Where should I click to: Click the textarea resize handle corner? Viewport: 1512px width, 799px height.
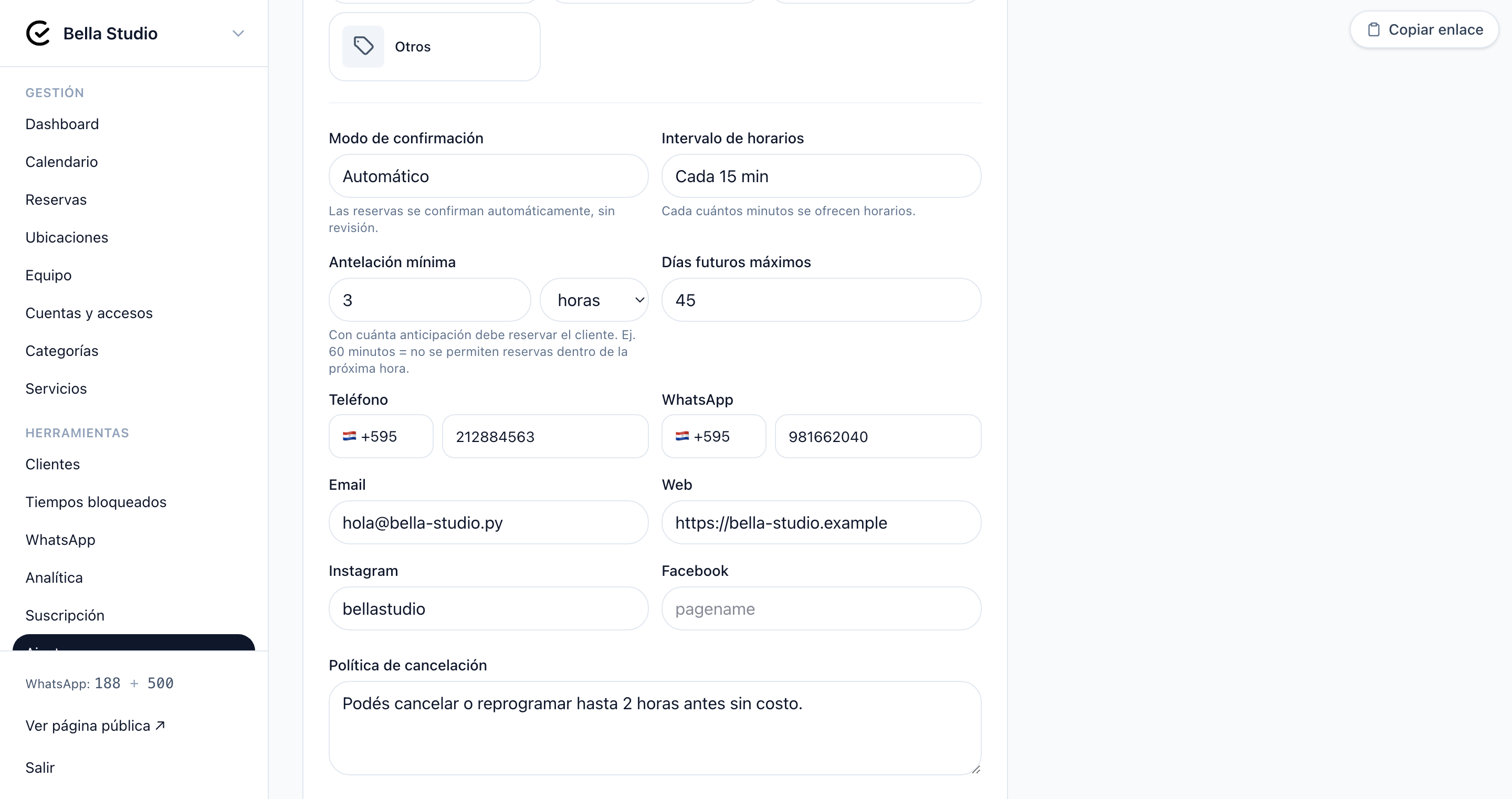975,769
